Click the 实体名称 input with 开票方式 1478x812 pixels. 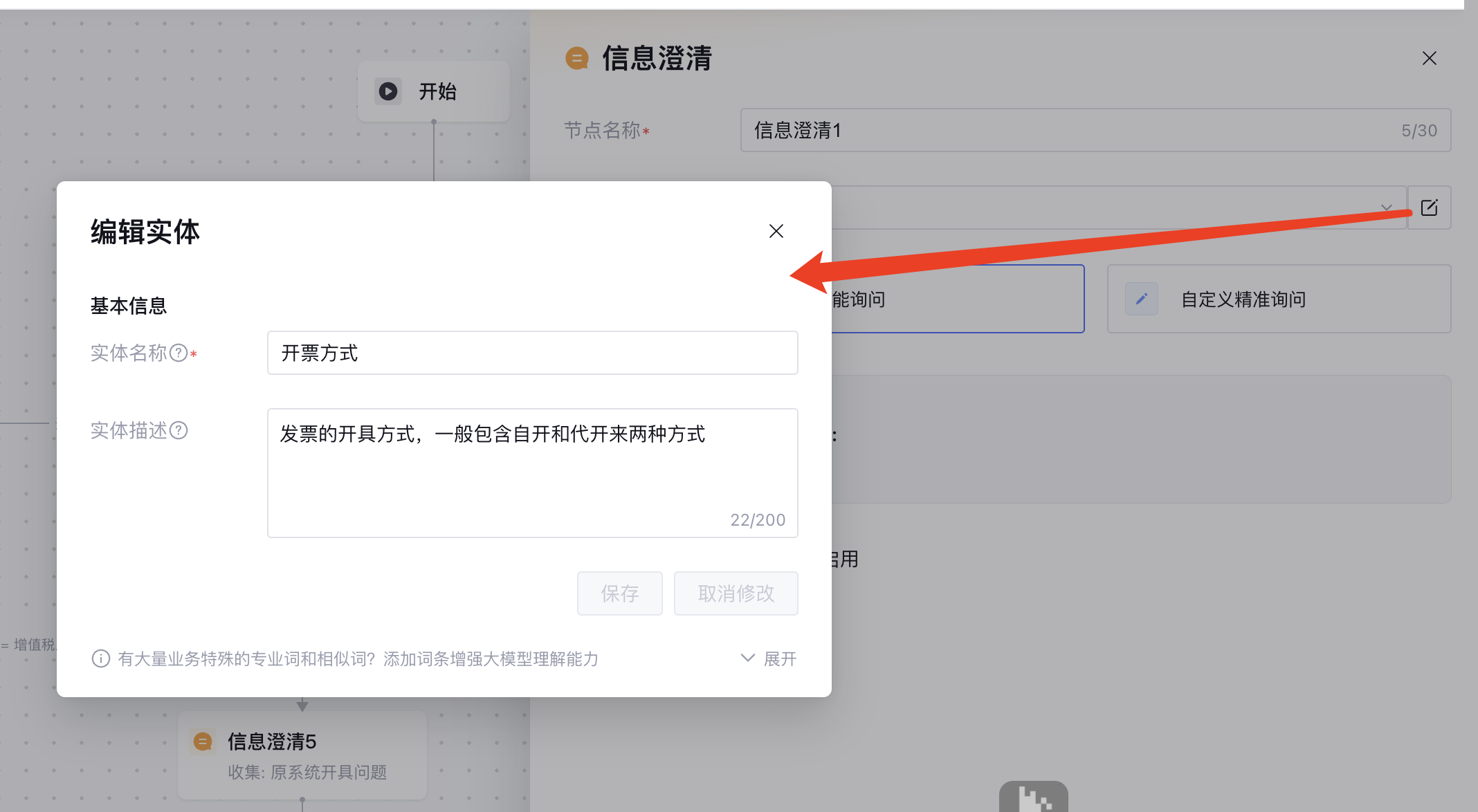(531, 353)
